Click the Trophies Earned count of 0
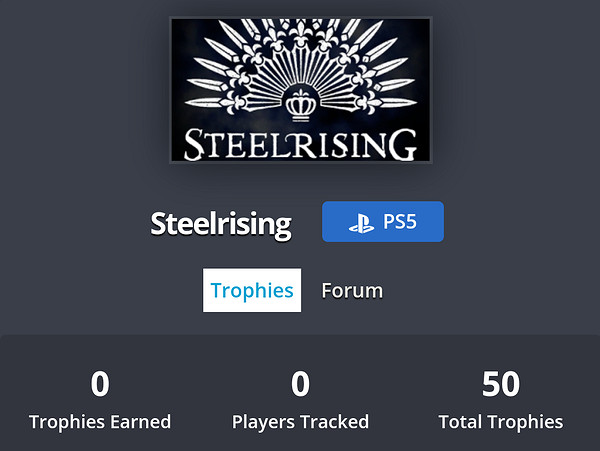This screenshot has height=451, width=600. (x=100, y=384)
